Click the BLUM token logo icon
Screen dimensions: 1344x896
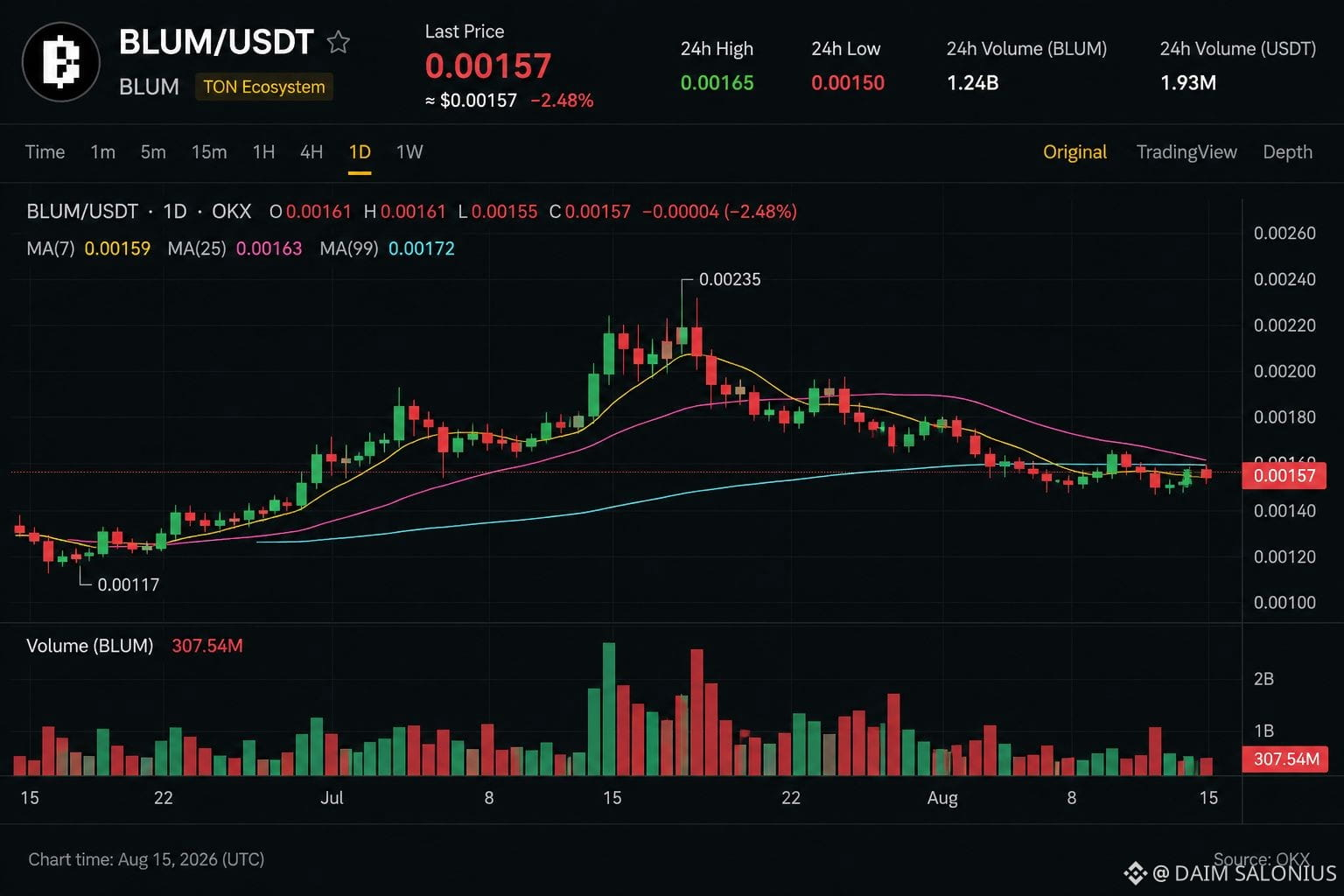click(61, 62)
